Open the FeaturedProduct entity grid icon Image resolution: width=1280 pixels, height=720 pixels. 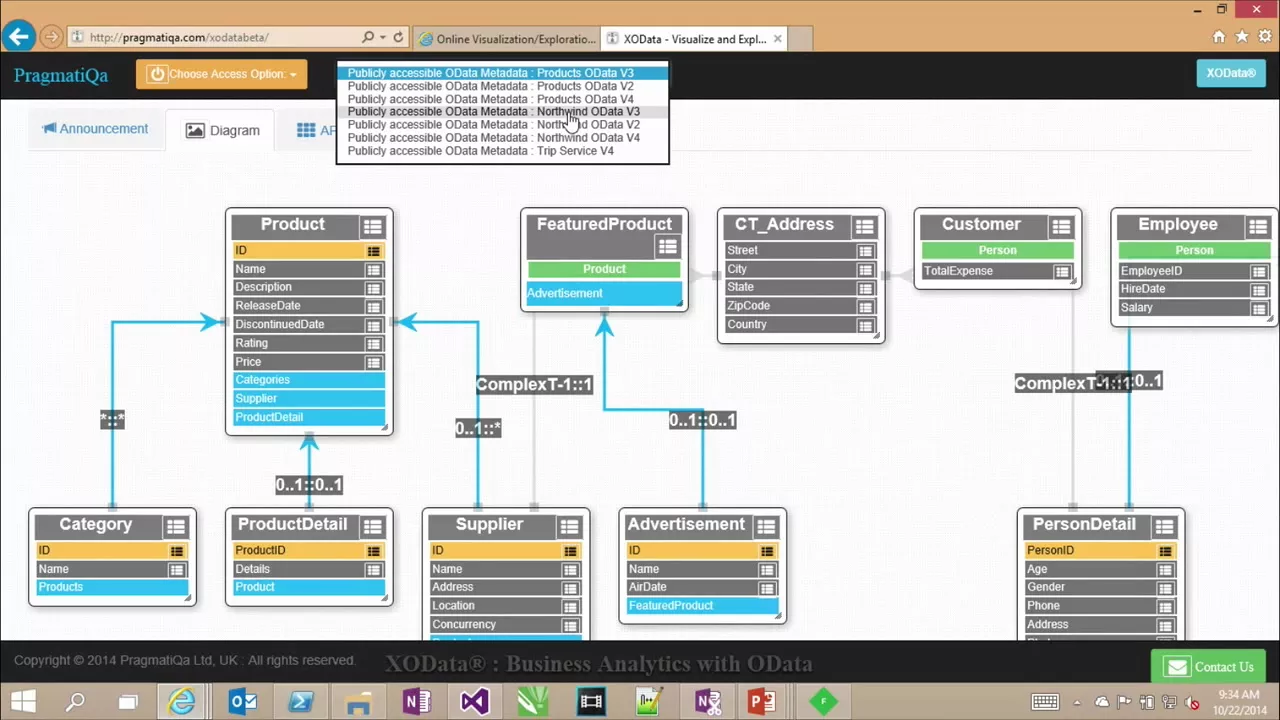click(x=667, y=246)
